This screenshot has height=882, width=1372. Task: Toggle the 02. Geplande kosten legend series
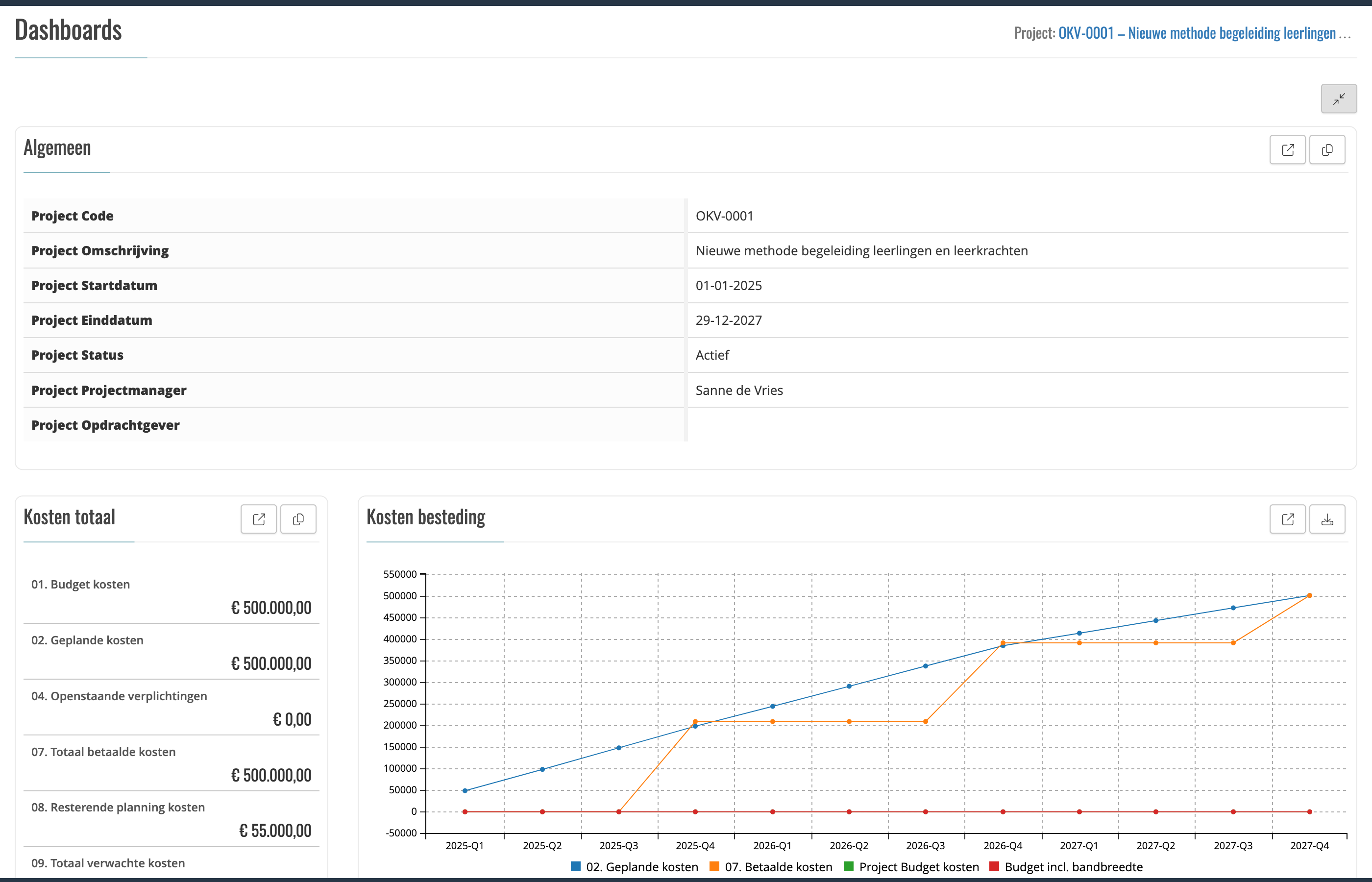coord(641,866)
